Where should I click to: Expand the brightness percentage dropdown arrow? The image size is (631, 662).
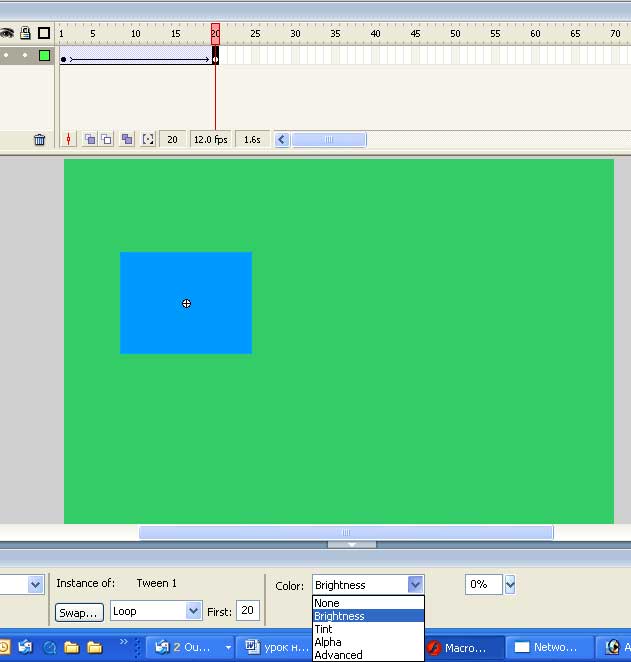(510, 585)
